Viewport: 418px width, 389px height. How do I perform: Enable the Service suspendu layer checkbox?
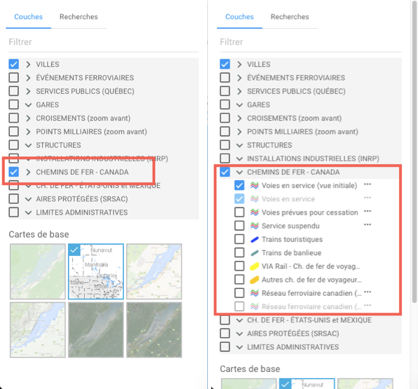(x=239, y=226)
